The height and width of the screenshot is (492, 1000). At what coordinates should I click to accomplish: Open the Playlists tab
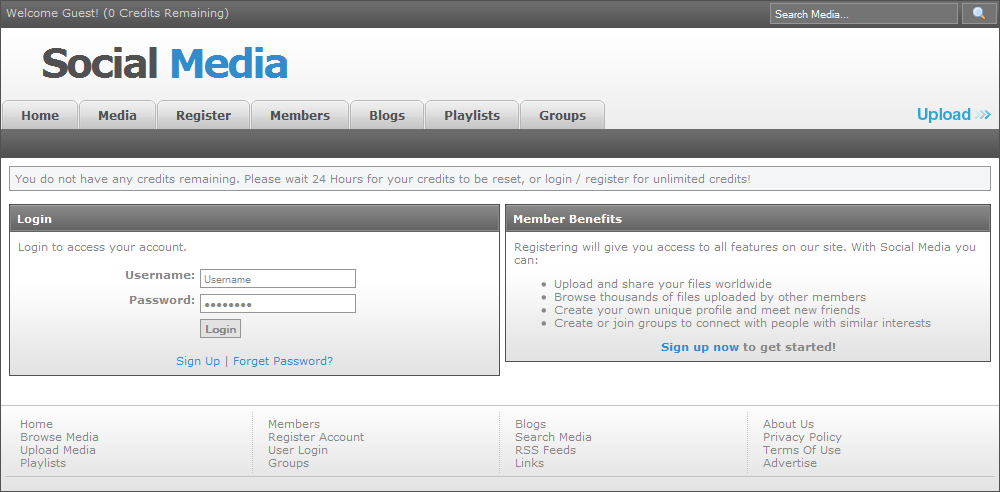[x=472, y=116]
